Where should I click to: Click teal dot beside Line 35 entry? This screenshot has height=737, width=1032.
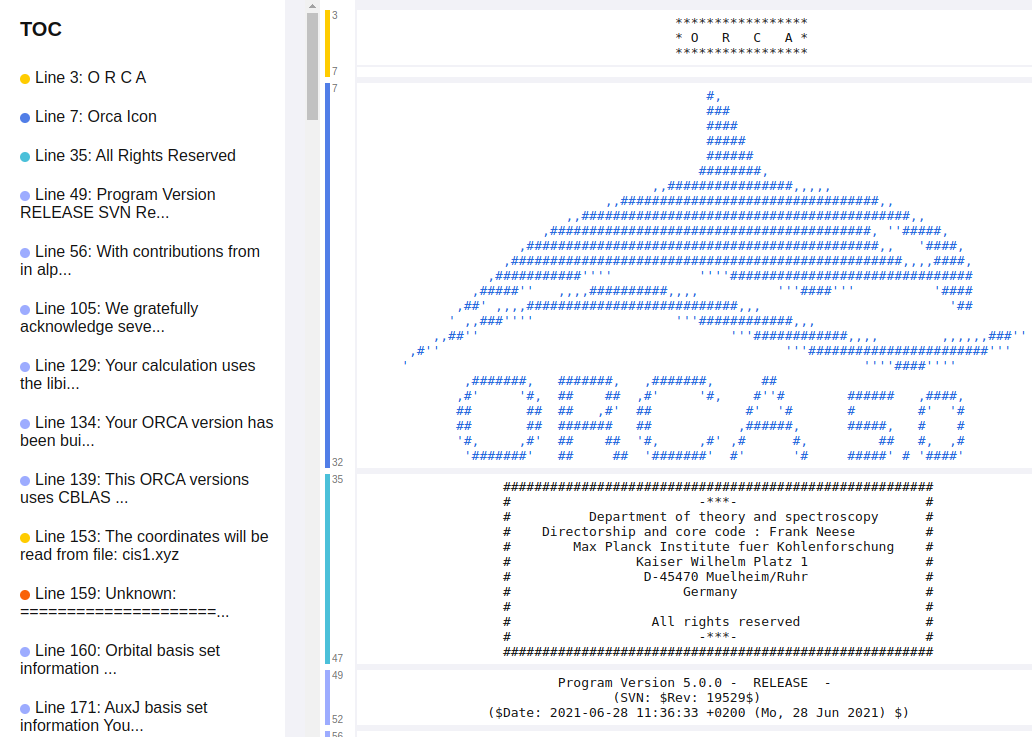25,157
